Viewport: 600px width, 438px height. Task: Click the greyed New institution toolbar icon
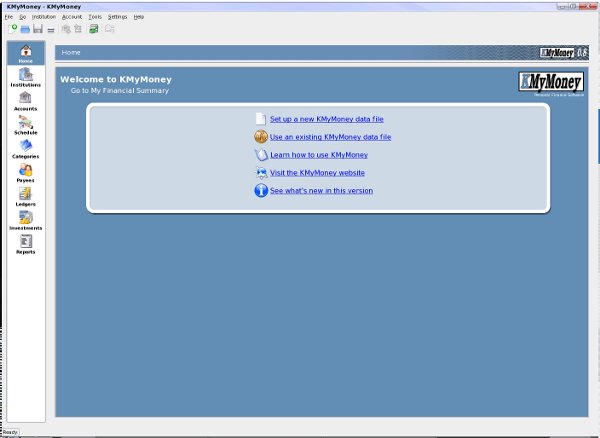tap(66, 29)
